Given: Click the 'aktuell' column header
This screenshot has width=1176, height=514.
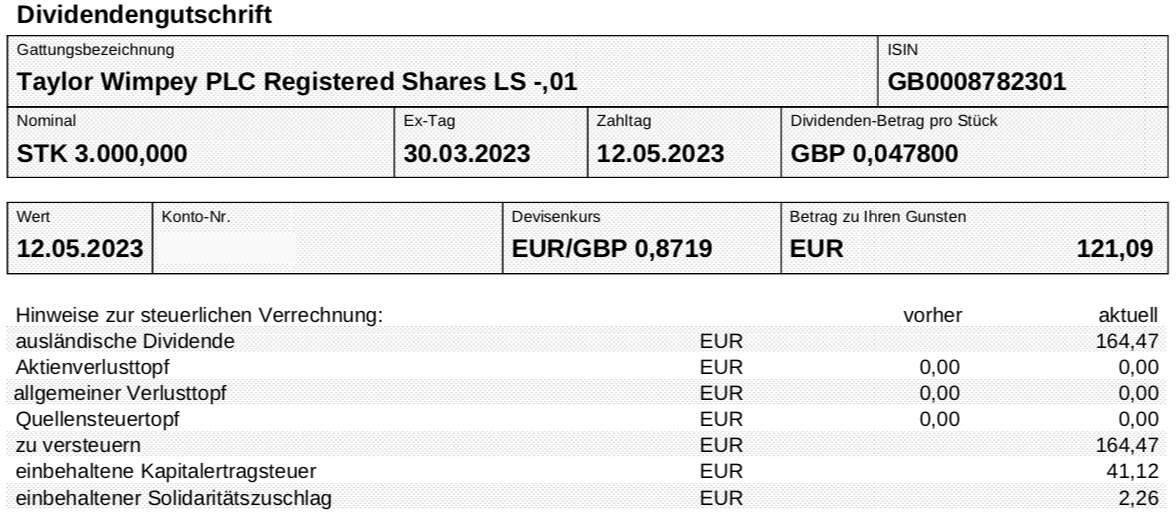Looking at the screenshot, I should 1129,316.
